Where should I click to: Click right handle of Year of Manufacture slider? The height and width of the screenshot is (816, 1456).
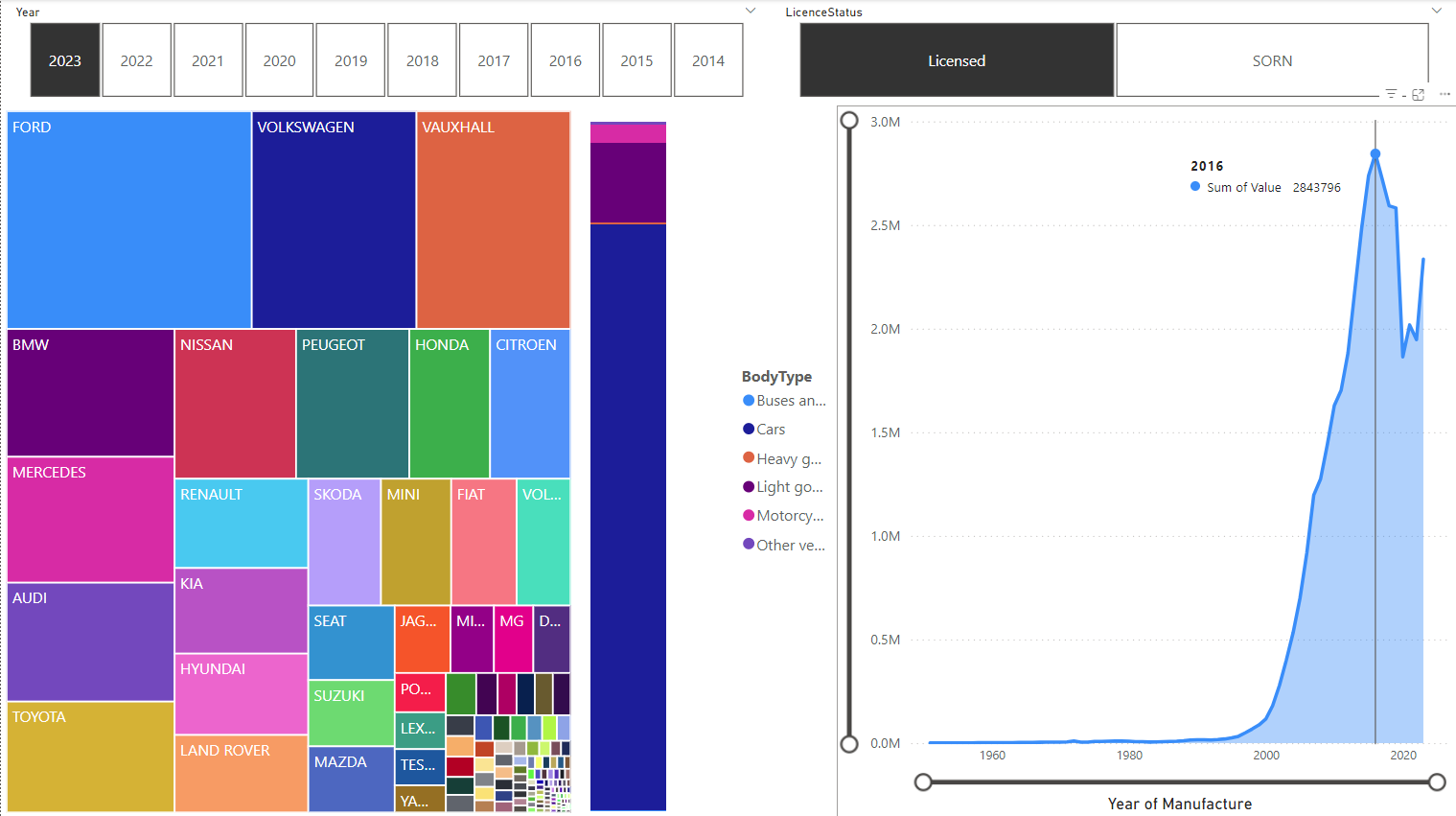point(1437,782)
